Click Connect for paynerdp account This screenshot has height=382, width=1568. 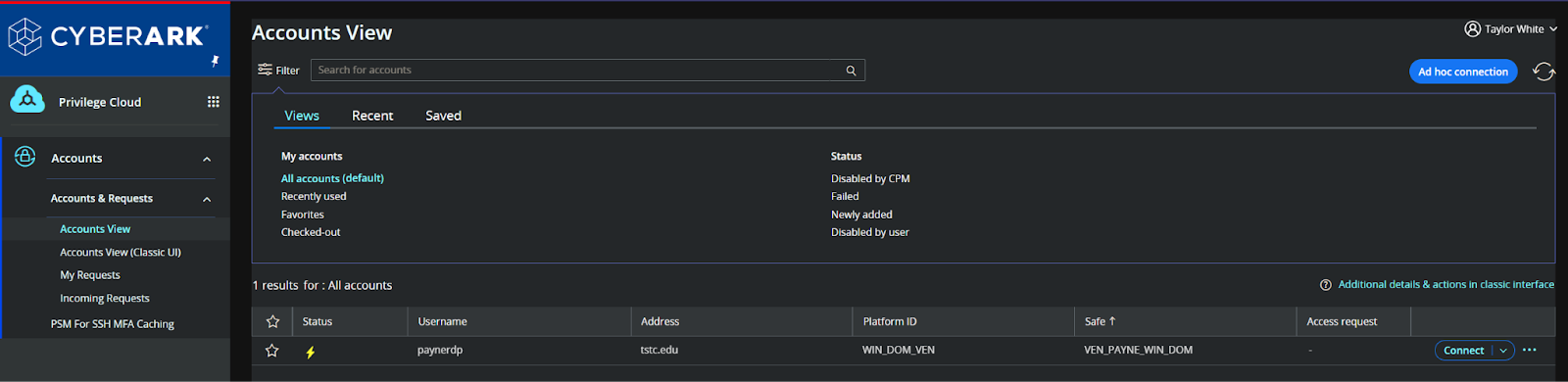click(x=1463, y=351)
